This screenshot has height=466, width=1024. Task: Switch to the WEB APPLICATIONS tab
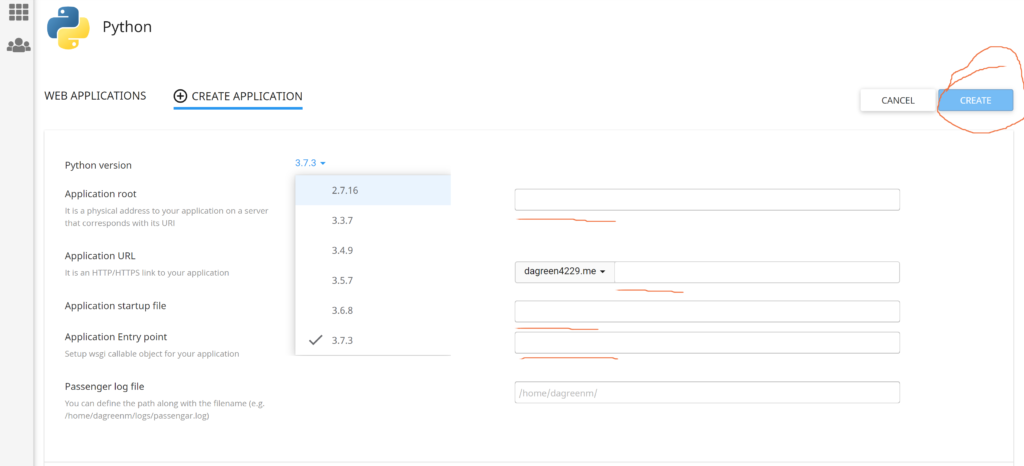[x=95, y=96]
